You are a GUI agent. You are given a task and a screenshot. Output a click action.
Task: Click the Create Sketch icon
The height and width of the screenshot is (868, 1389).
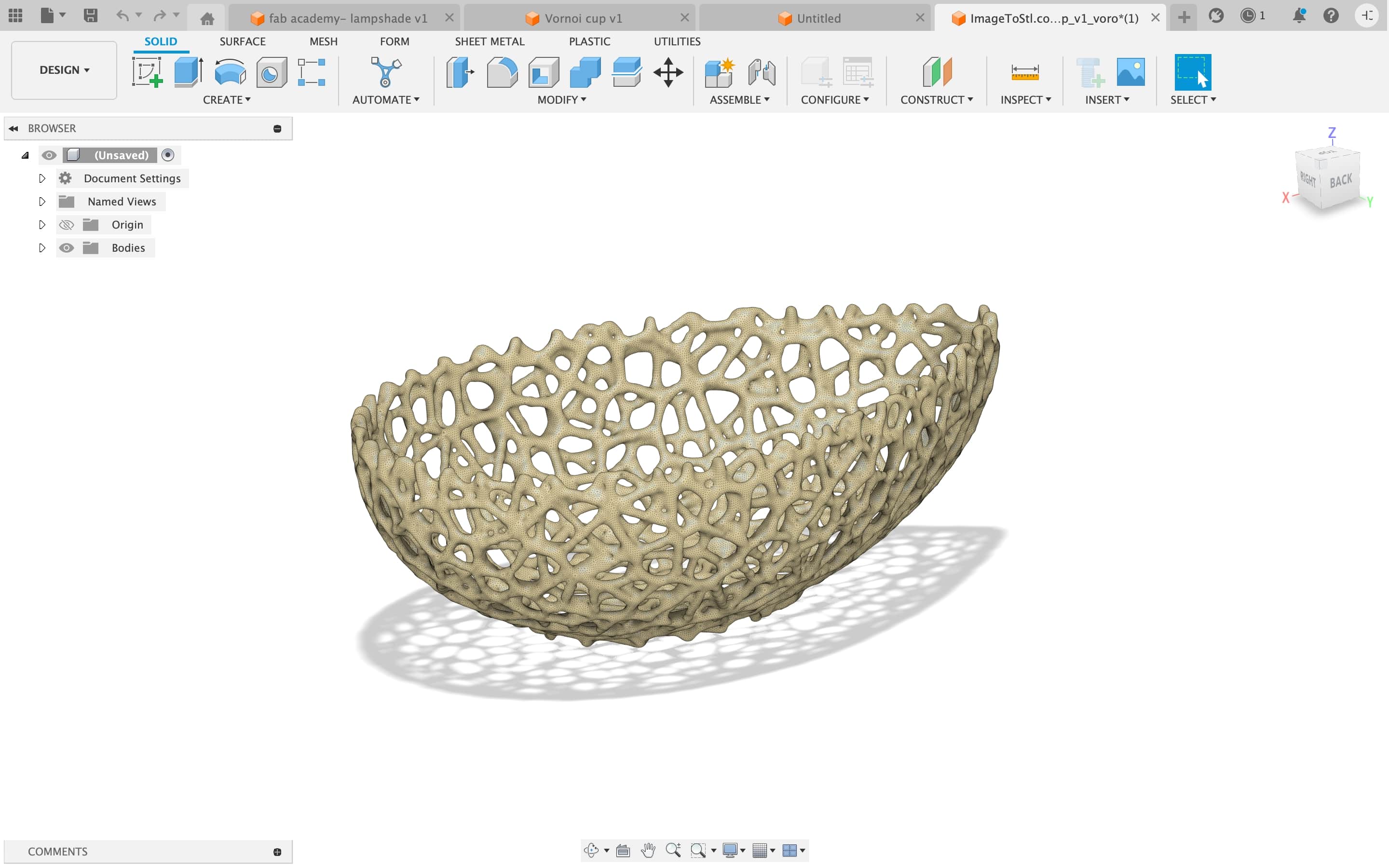(147, 72)
